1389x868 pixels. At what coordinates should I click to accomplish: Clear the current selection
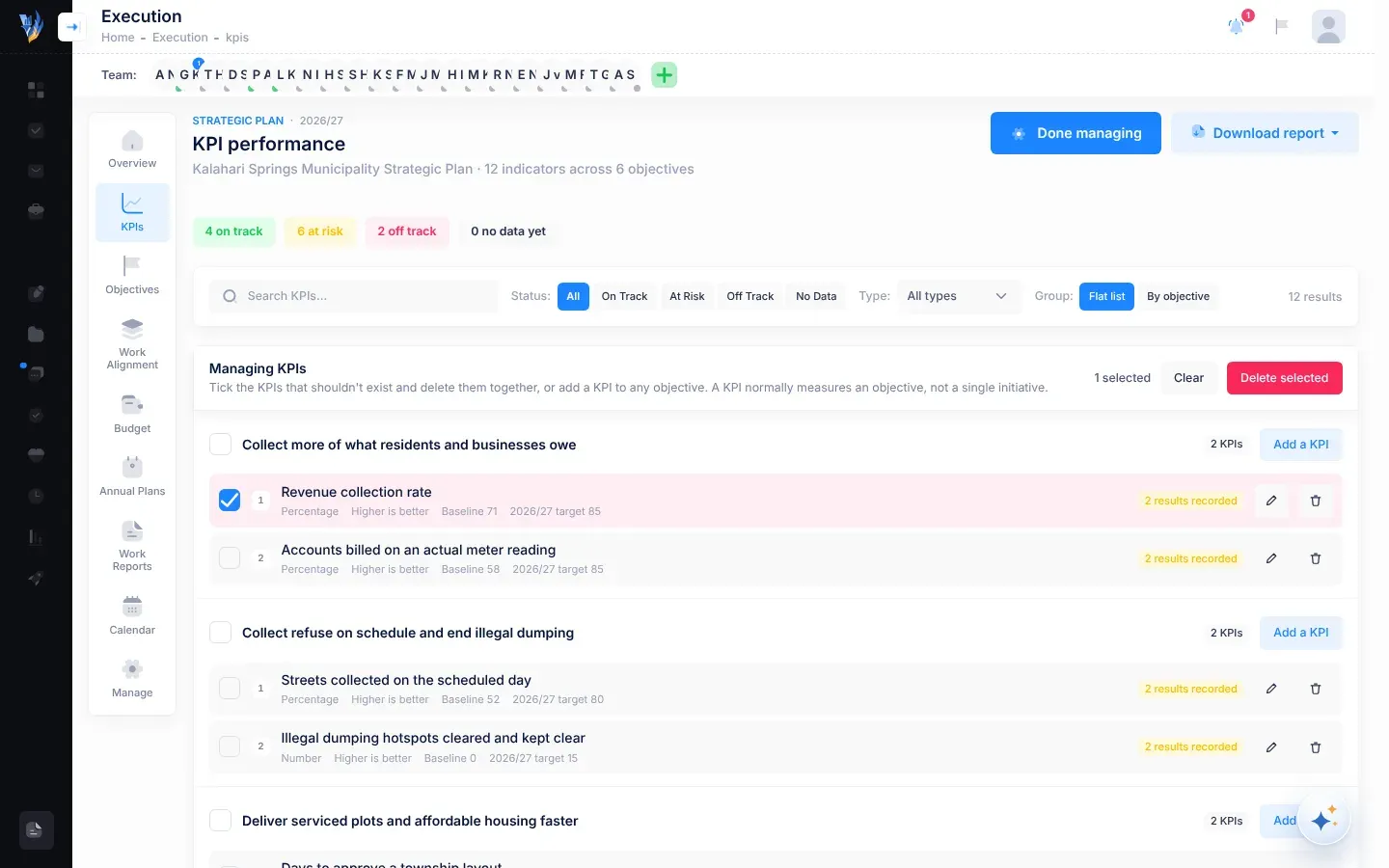click(1188, 378)
